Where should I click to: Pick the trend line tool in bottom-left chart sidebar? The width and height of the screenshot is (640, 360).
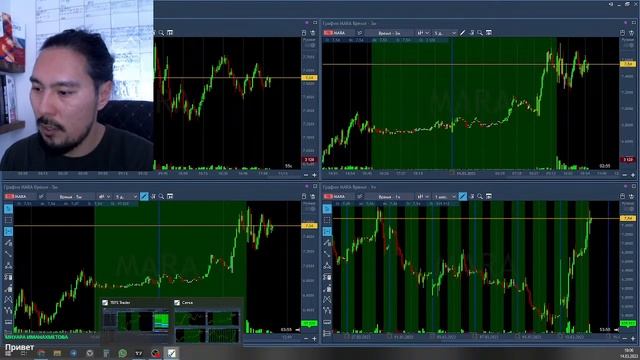point(8,254)
